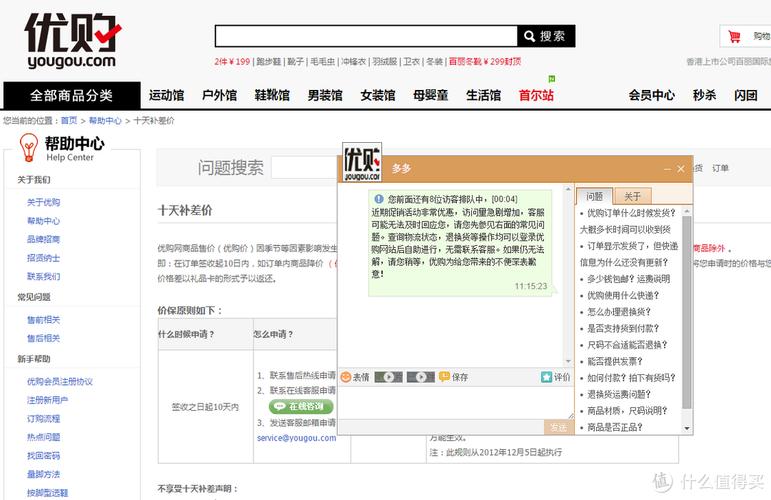Click the 帮助中心 breadcrumb link

105,120
